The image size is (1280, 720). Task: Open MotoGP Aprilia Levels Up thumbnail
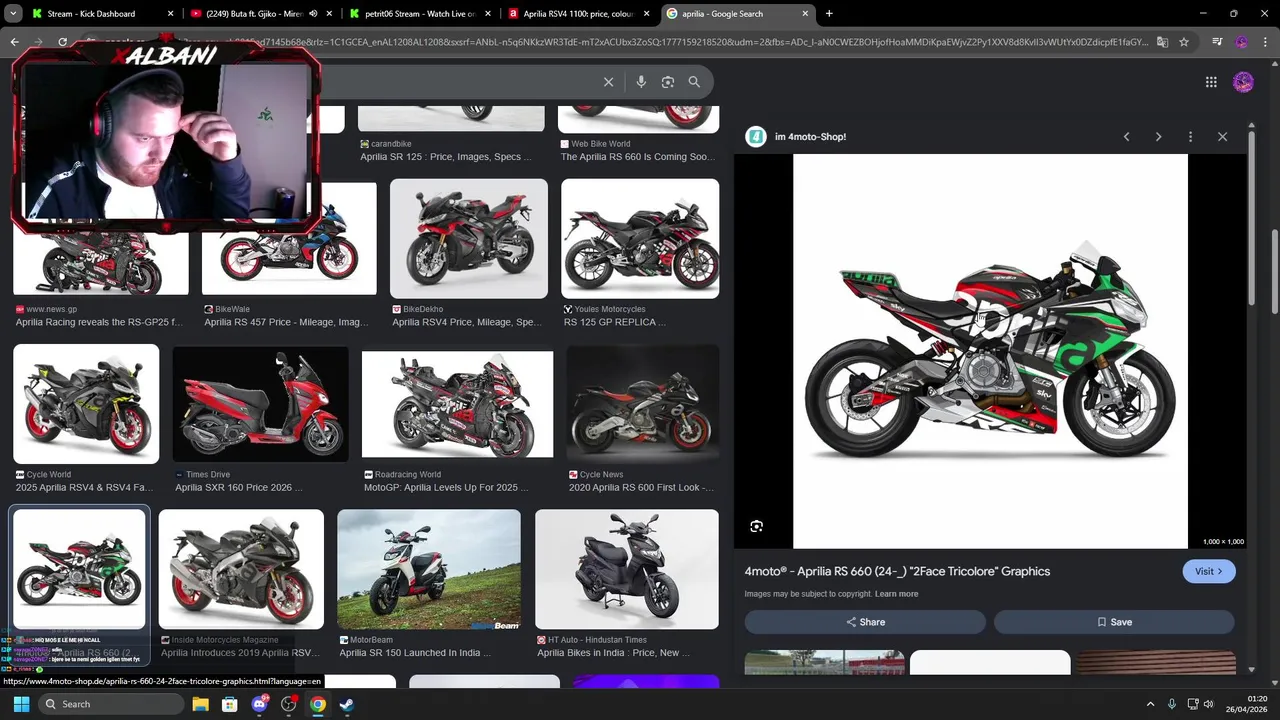click(x=457, y=404)
